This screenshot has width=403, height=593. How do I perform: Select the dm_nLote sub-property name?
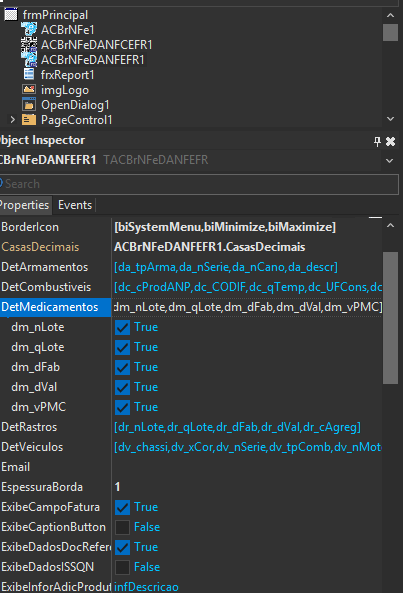coord(38,327)
